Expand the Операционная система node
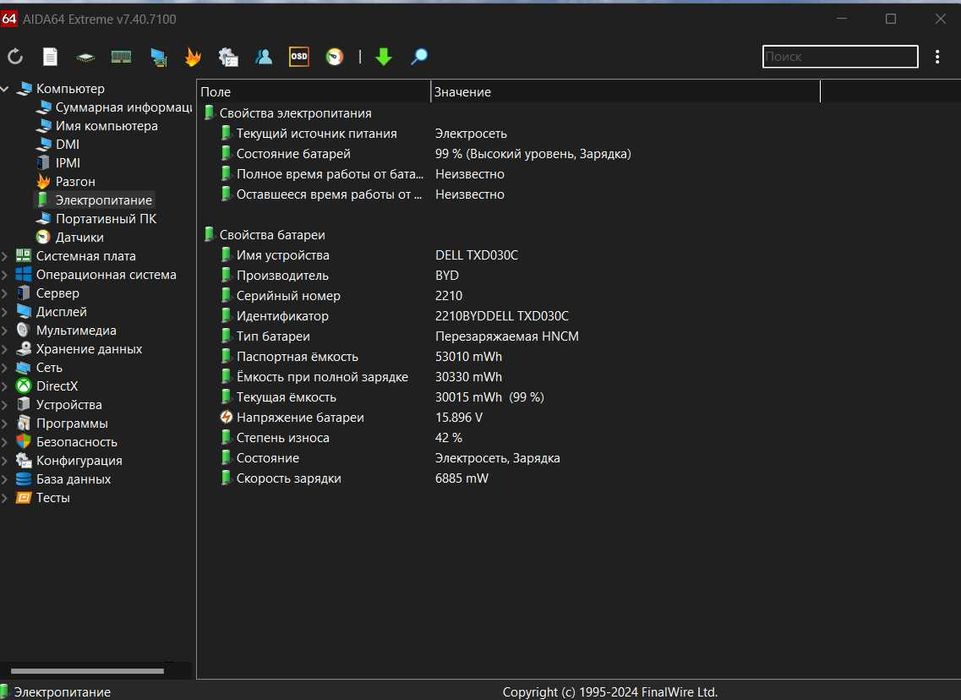 5,275
